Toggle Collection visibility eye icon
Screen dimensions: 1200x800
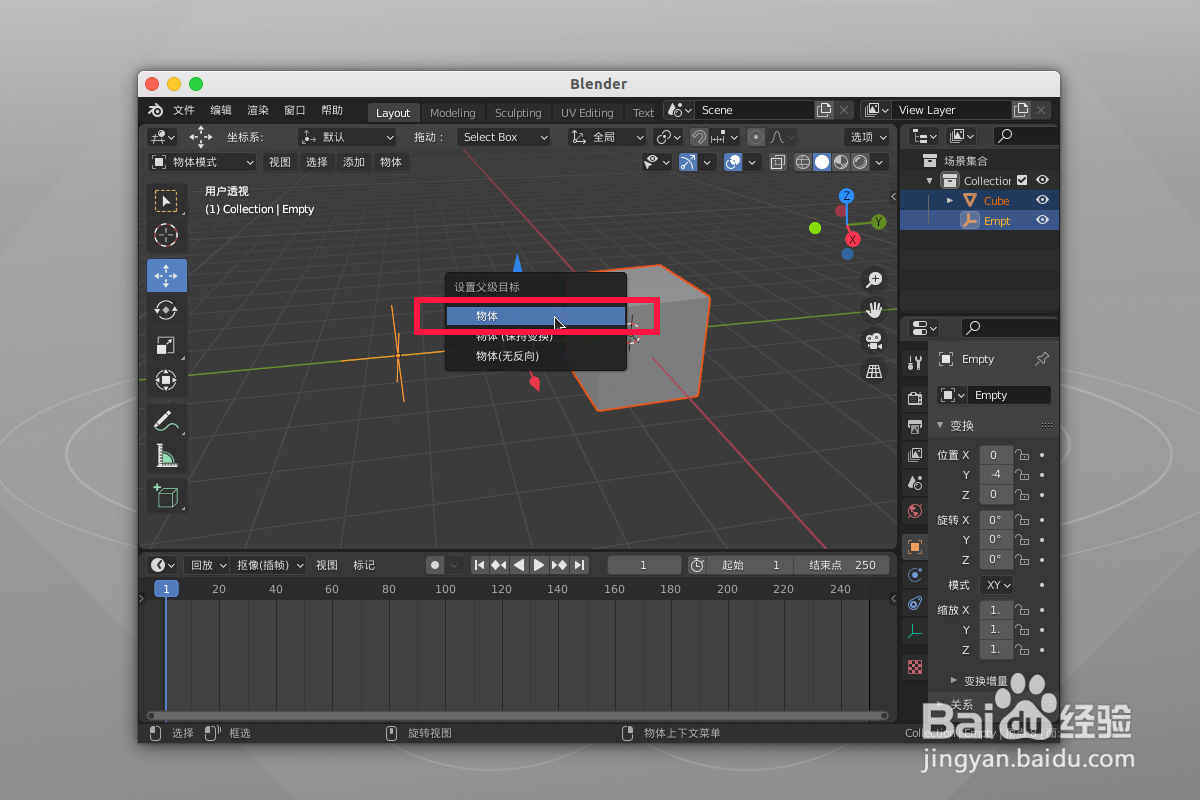[1042, 180]
